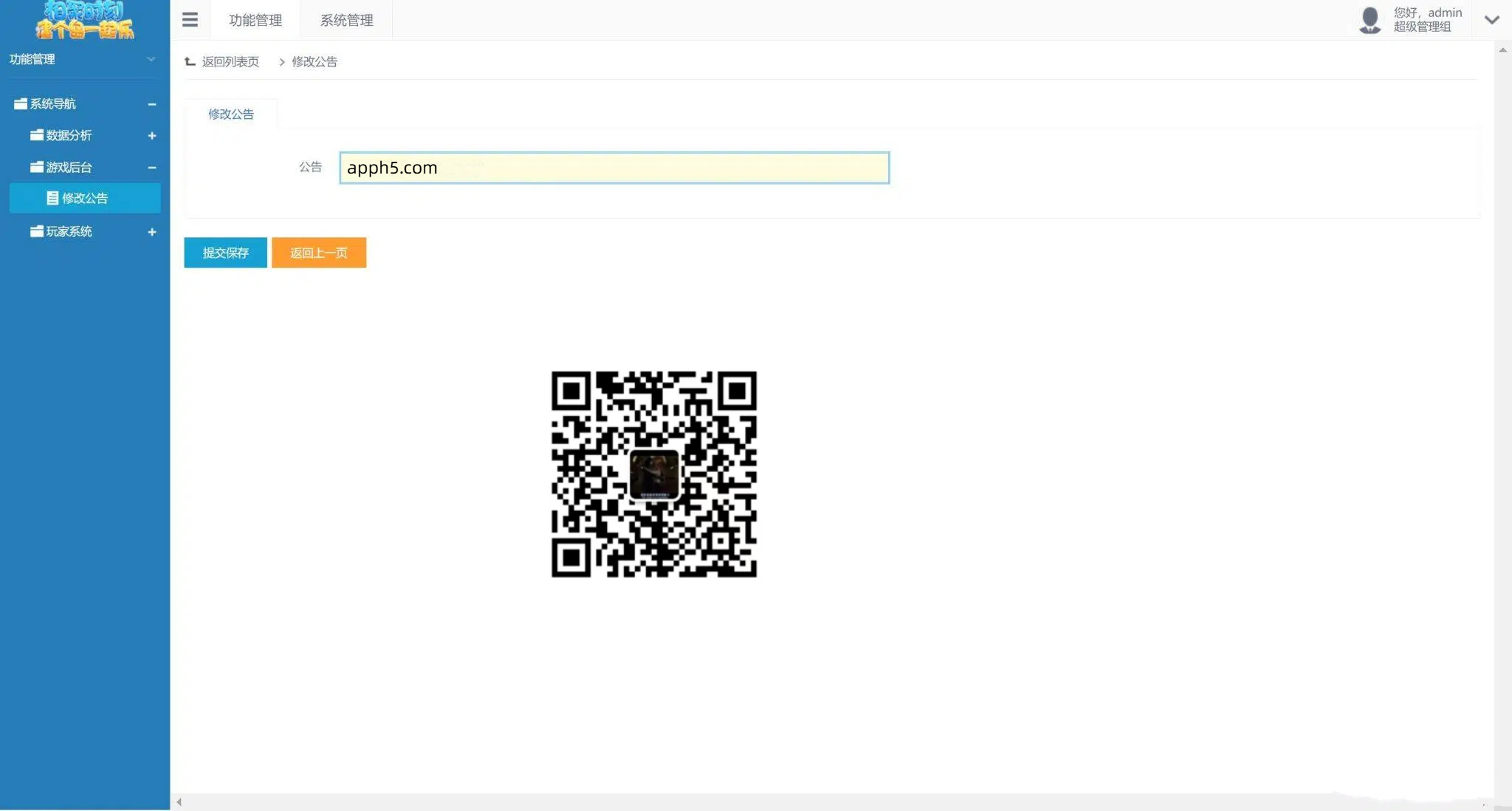The height and width of the screenshot is (811, 1512).
Task: Collapse 系统导航 using the minus sign
Action: pos(152,104)
